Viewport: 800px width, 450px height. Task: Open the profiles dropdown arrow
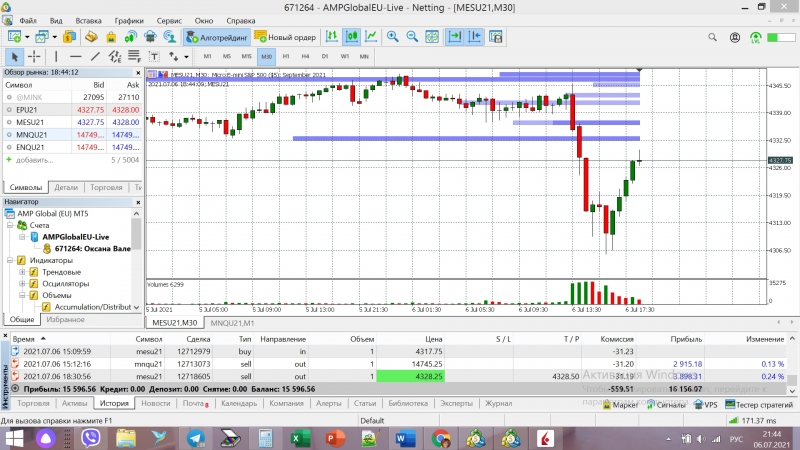[55, 37]
